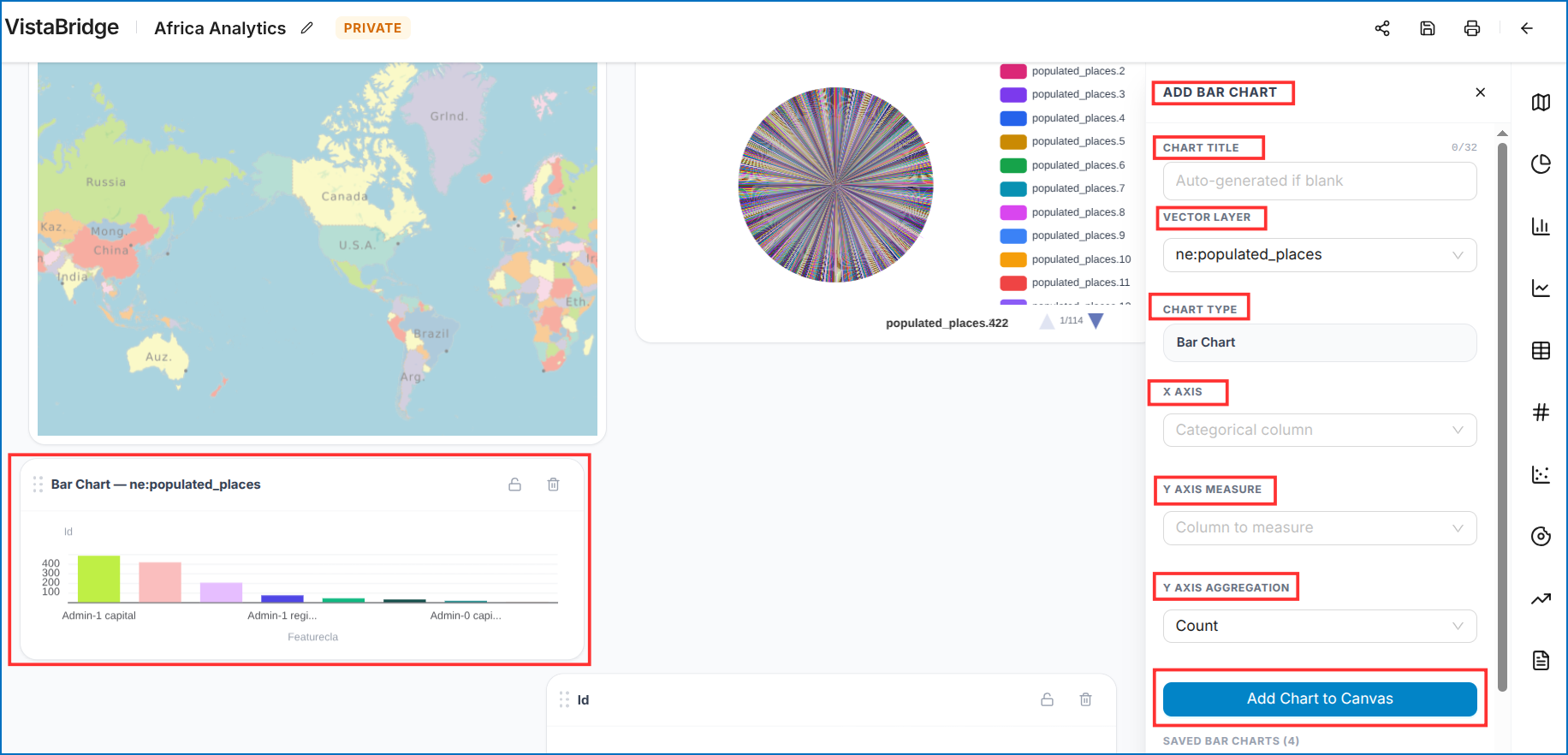Click Add Chart to Canvas button
The height and width of the screenshot is (755, 1568).
[x=1320, y=699]
